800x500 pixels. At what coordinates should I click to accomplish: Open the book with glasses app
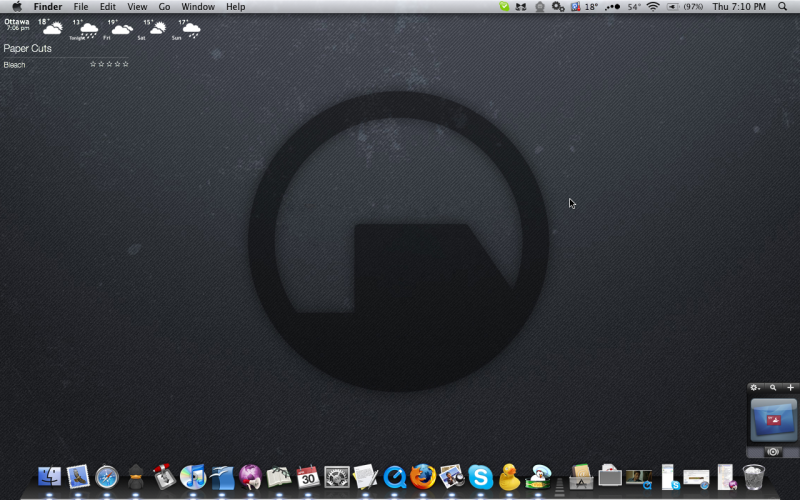pyautogui.click(x=279, y=477)
